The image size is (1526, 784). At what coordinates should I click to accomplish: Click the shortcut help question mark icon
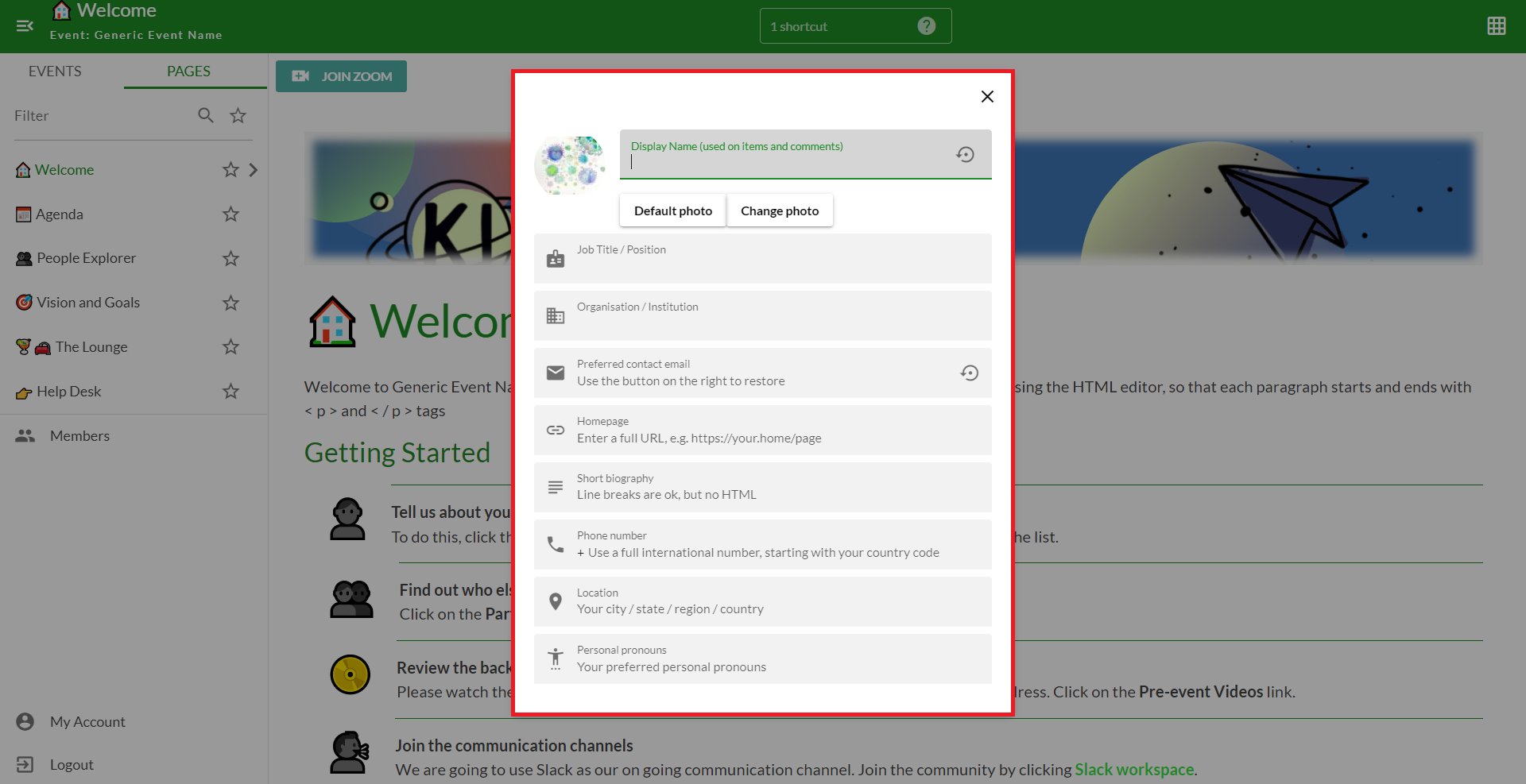coord(926,26)
